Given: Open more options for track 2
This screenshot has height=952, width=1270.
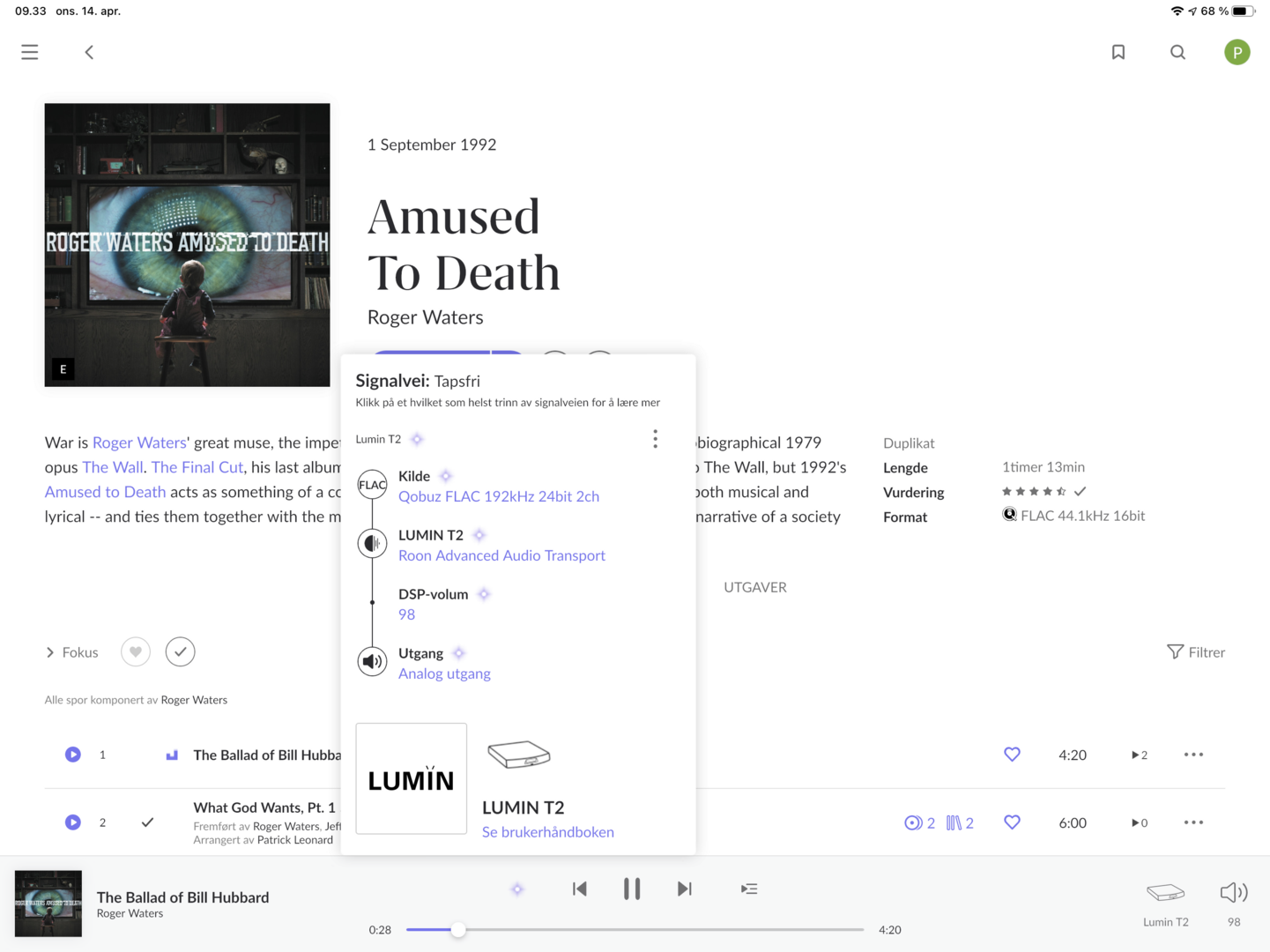Looking at the screenshot, I should coord(1193,822).
